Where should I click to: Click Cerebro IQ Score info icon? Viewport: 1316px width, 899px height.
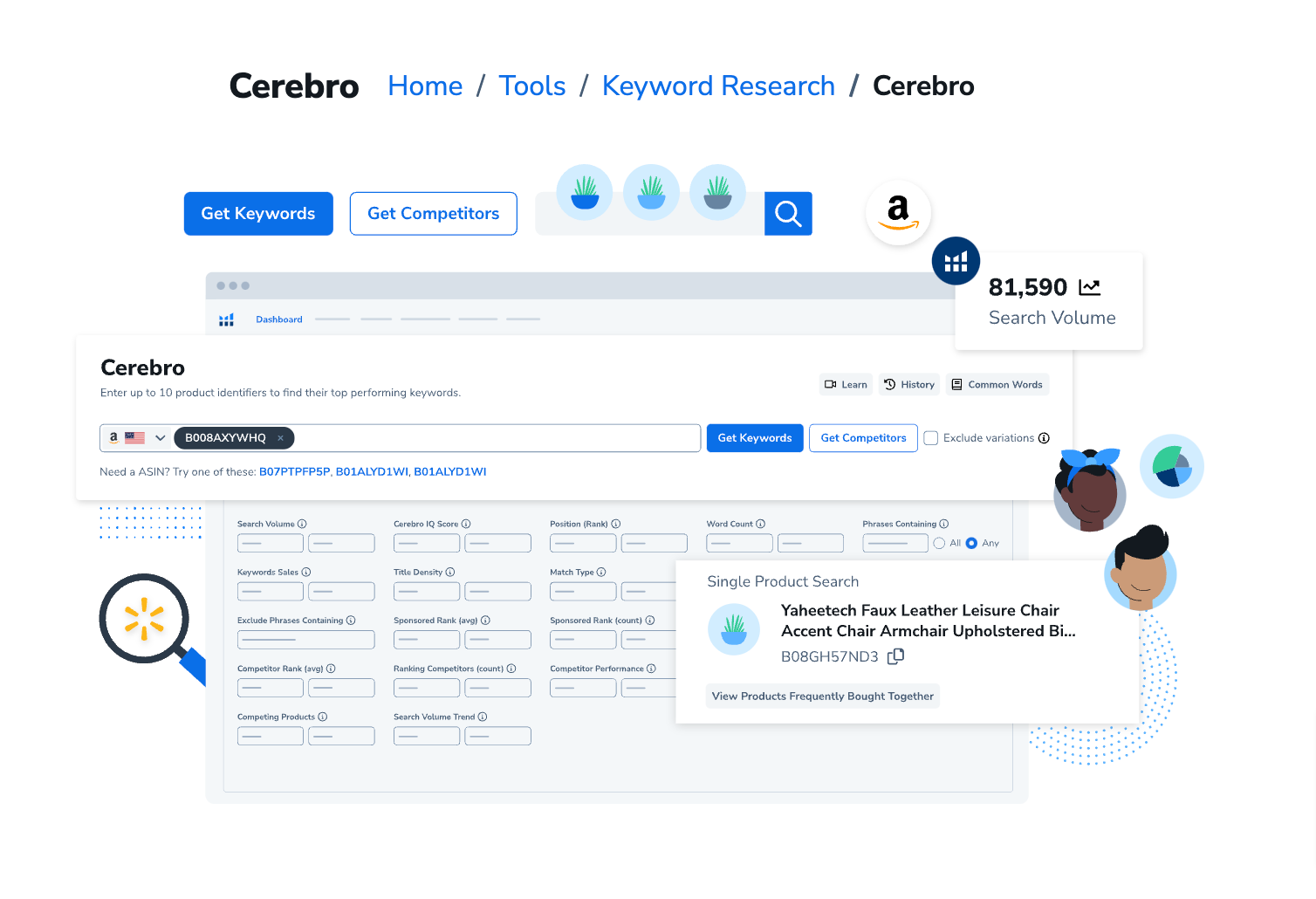466,524
